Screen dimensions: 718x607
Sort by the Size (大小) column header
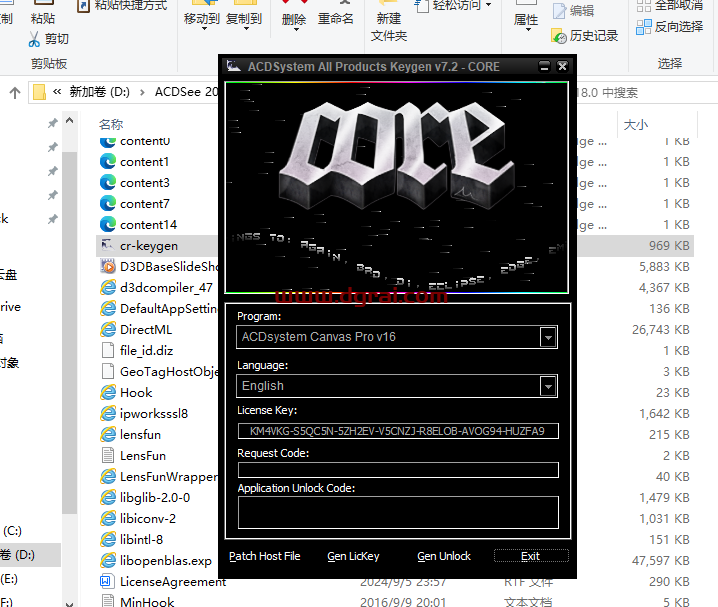pyautogui.click(x=635, y=124)
